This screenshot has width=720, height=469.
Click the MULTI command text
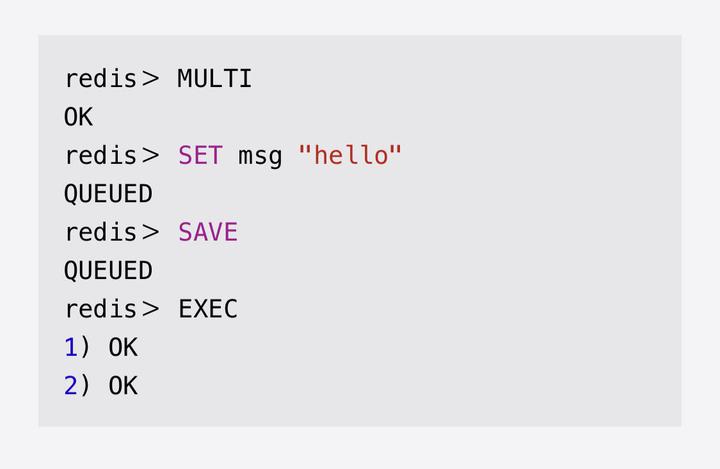[x=215, y=79]
